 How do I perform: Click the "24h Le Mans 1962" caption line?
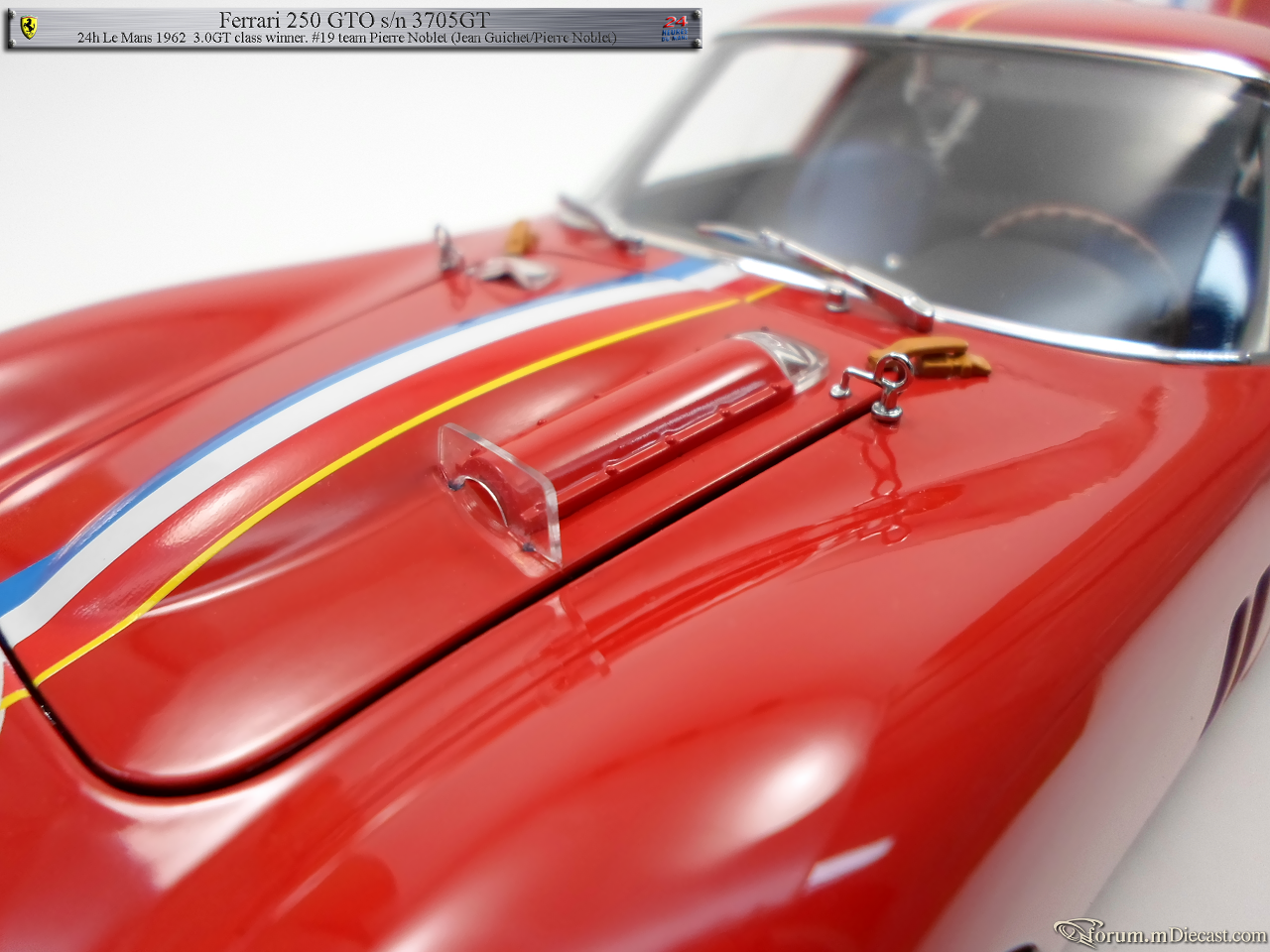pyautogui.click(x=347, y=38)
